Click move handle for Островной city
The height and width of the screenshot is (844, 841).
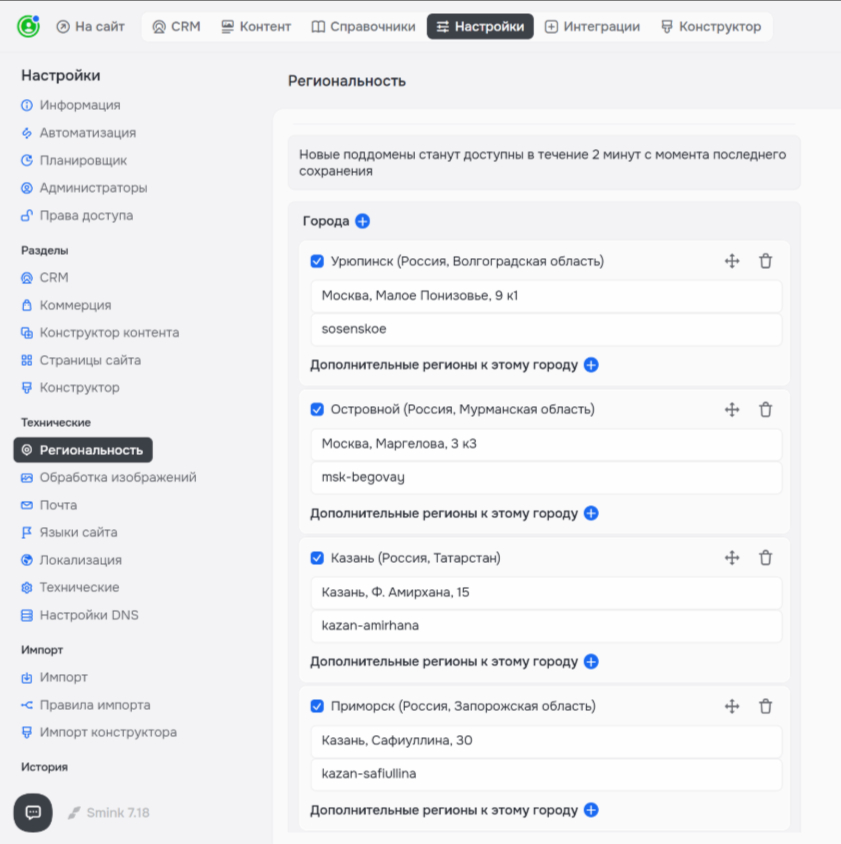coord(731,409)
